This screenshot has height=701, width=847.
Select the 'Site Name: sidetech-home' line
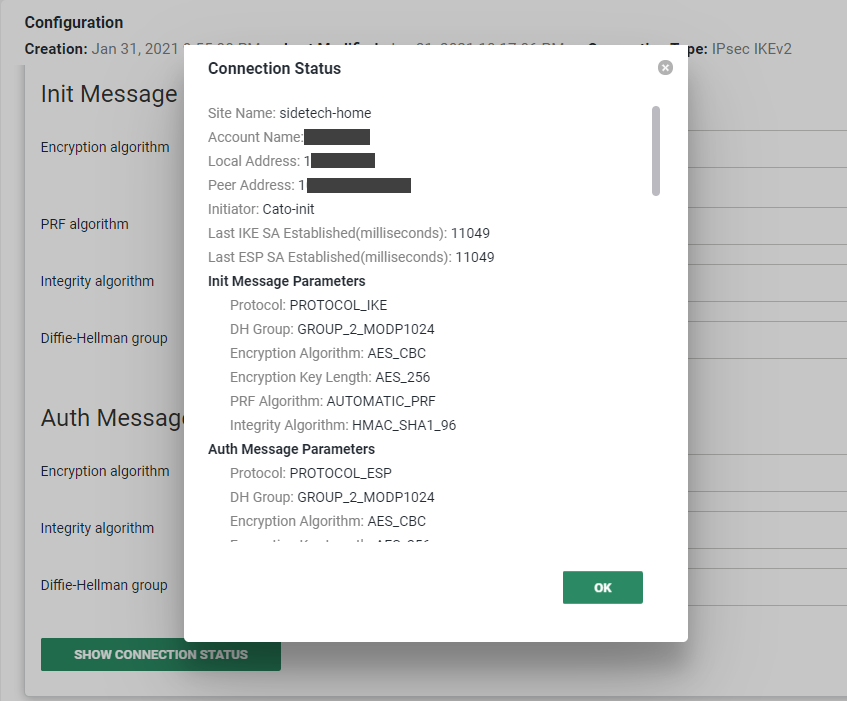290,113
